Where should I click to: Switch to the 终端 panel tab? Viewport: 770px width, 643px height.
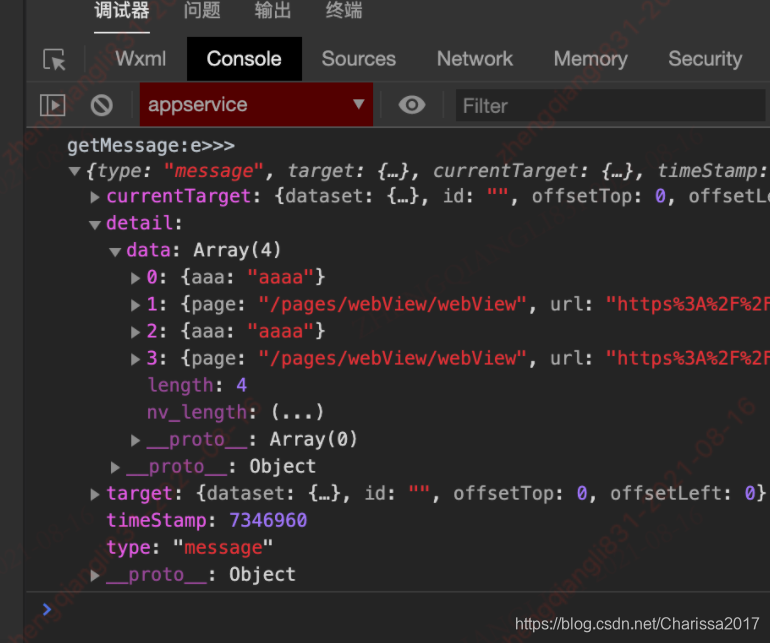coord(344,11)
